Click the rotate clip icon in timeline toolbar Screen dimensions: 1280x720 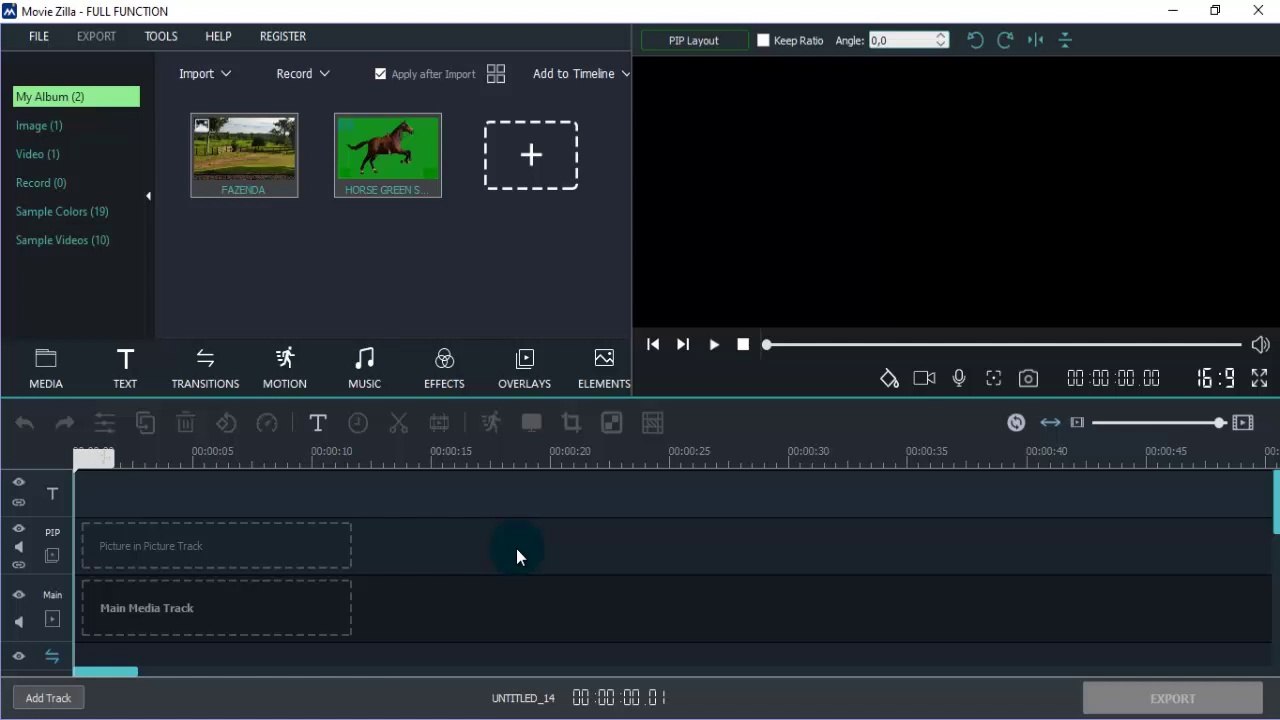coord(226,423)
